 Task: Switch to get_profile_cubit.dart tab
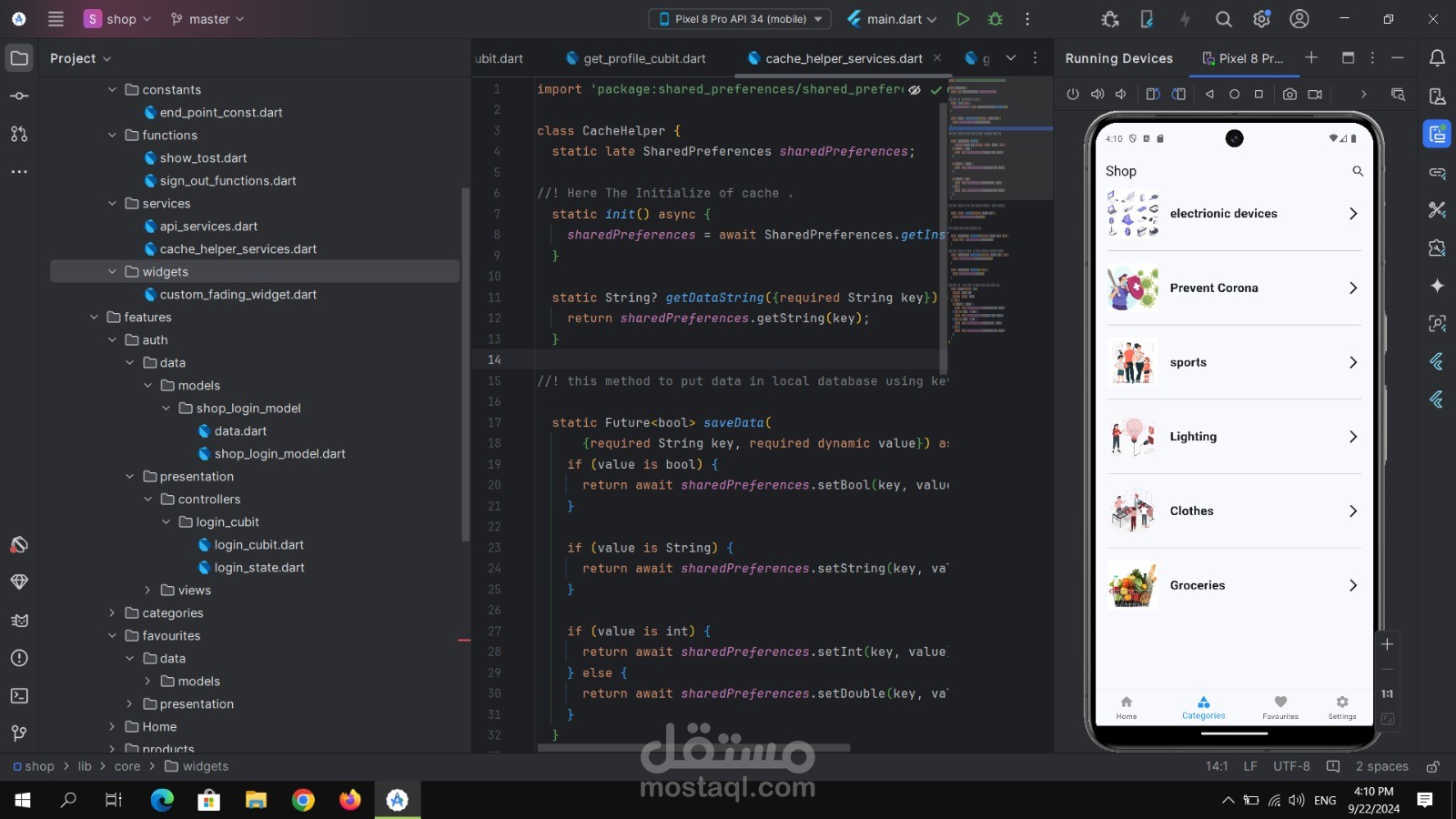tap(635, 58)
